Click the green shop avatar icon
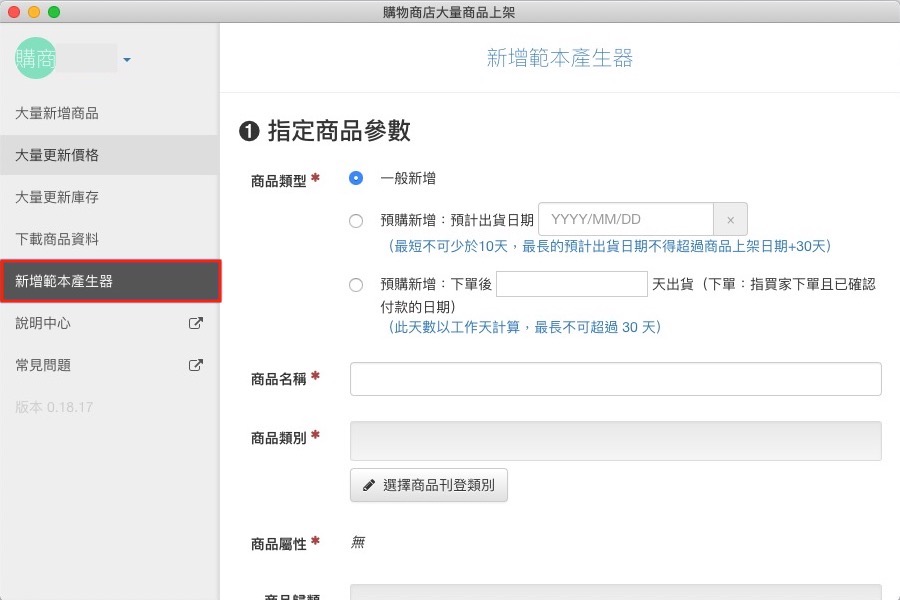The height and width of the screenshot is (600, 900). click(35, 58)
